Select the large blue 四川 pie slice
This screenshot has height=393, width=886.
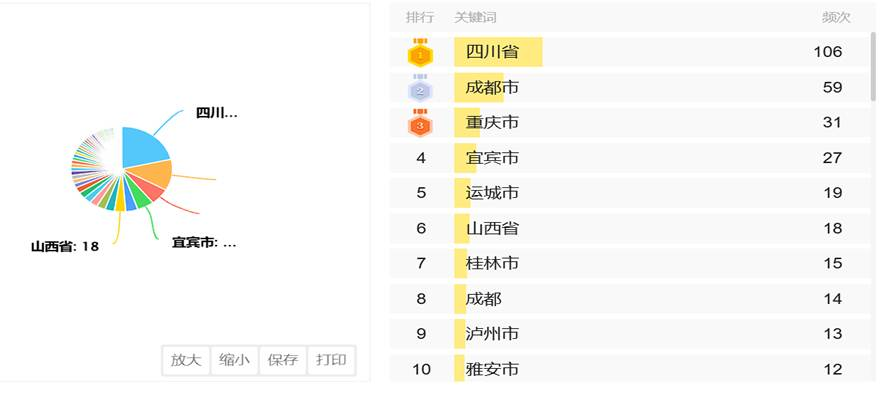pyautogui.click(x=143, y=147)
